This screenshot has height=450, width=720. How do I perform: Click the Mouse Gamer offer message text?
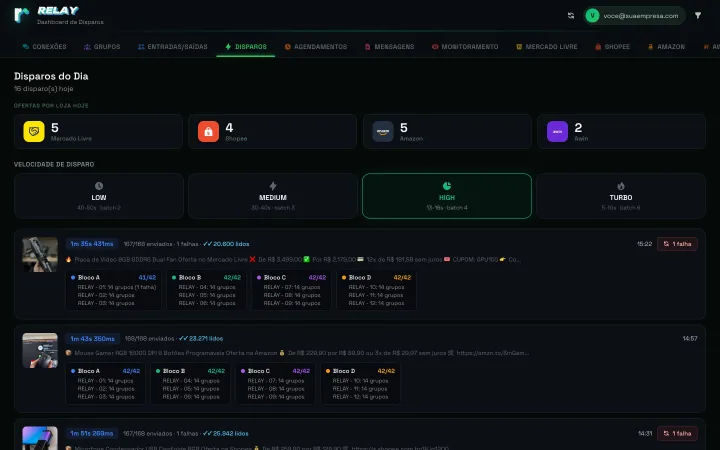click(297, 353)
